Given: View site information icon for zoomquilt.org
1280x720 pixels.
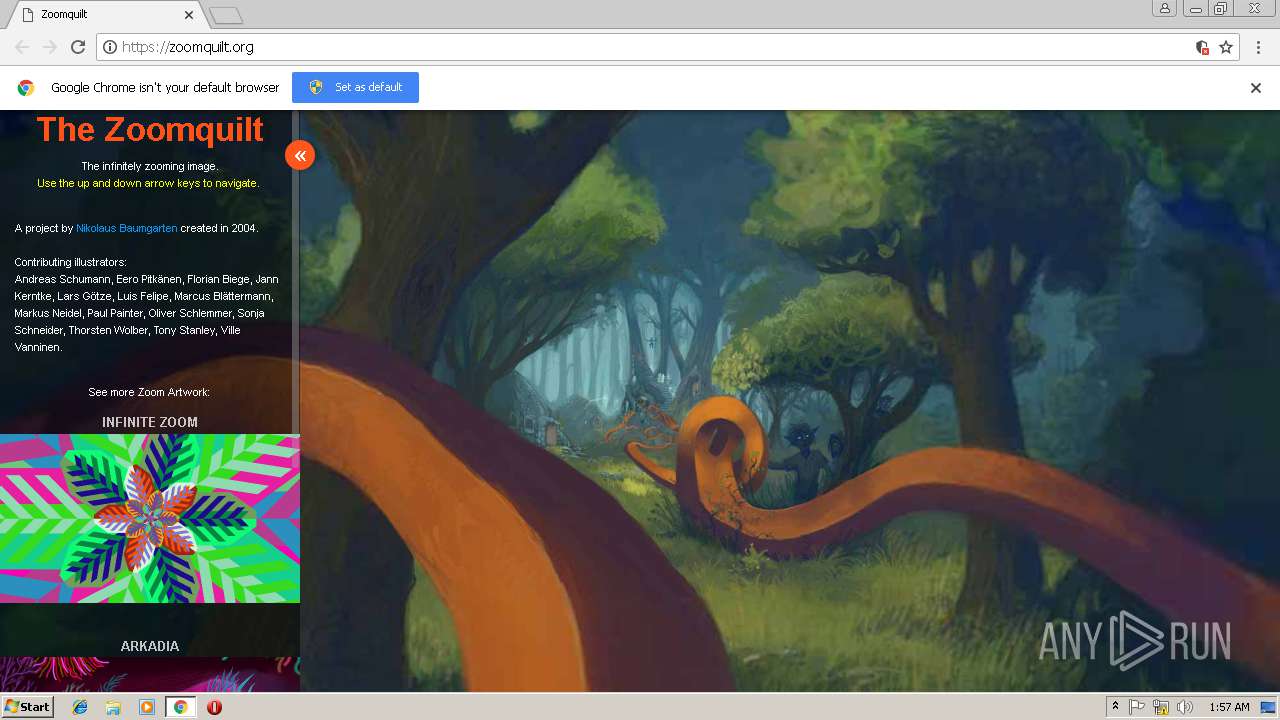Looking at the screenshot, I should pyautogui.click(x=110, y=47).
